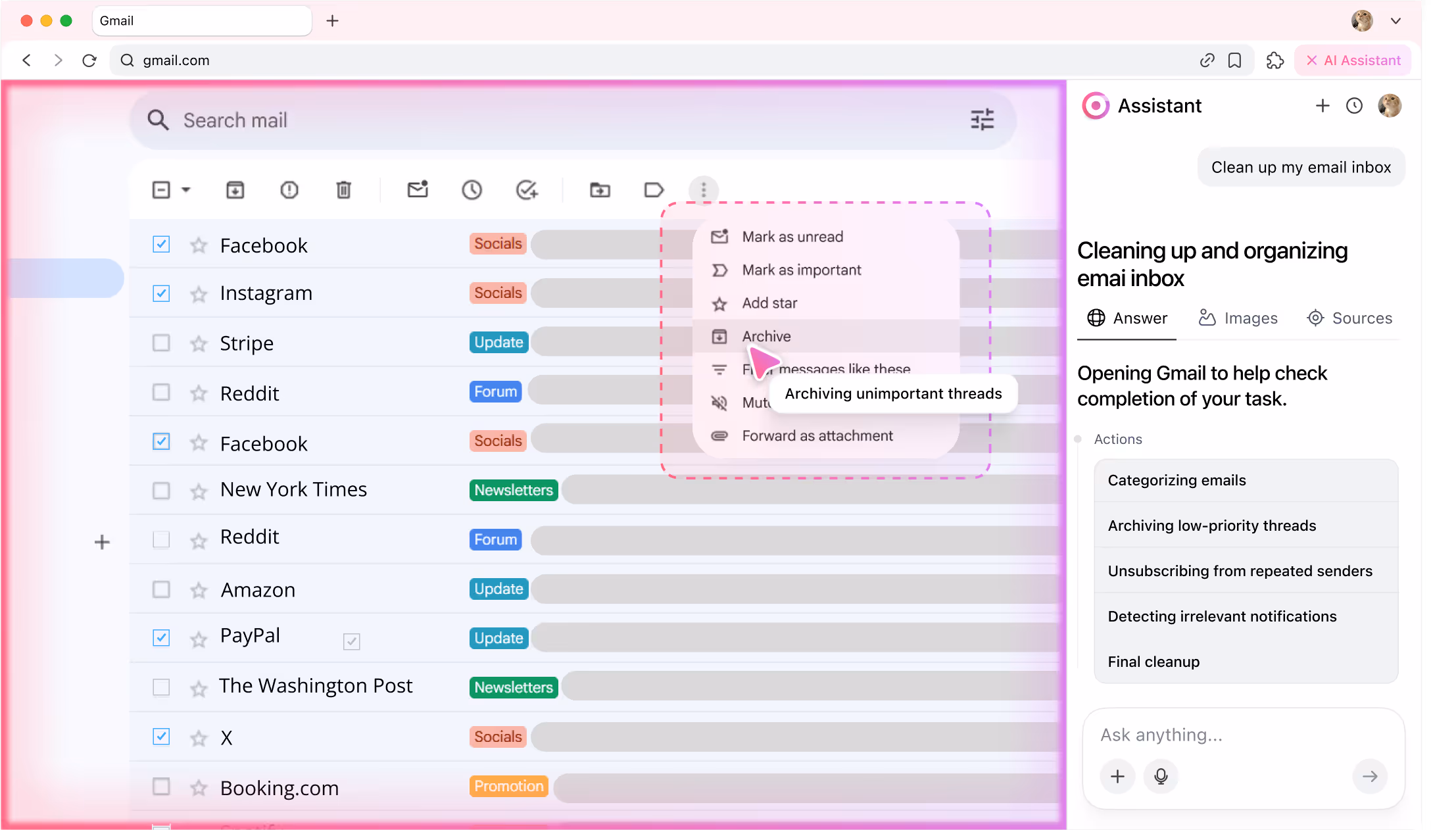1456x830 pixels.
Task: Open the select-all checkbox dropdown arrow
Action: click(x=186, y=190)
